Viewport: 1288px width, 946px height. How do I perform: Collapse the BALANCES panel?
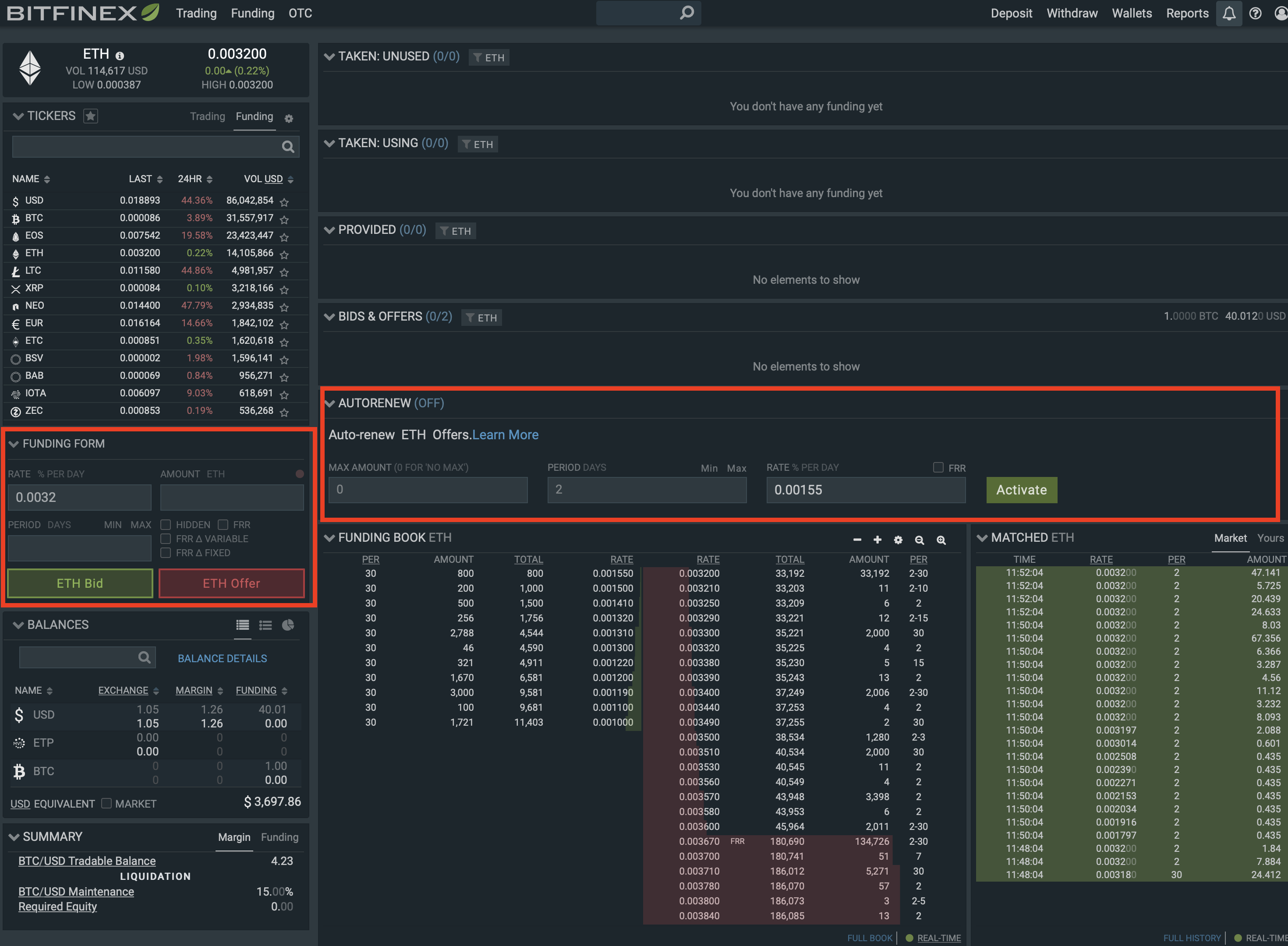click(18, 625)
